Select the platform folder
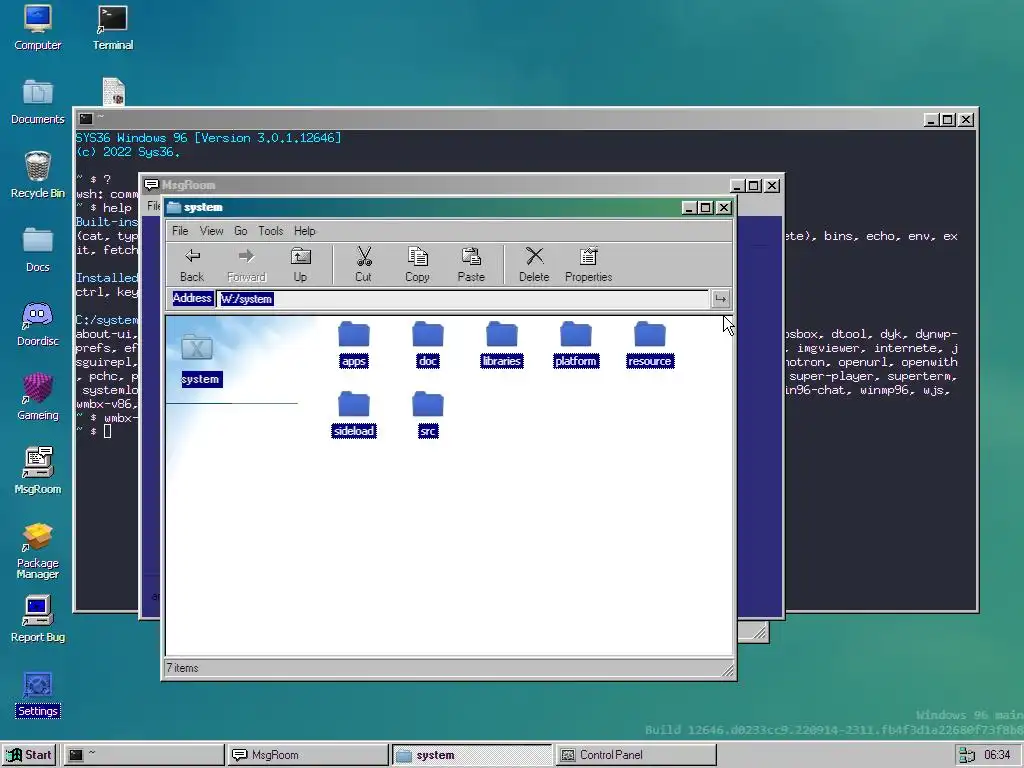Viewport: 1024px width, 768px height. [575, 345]
